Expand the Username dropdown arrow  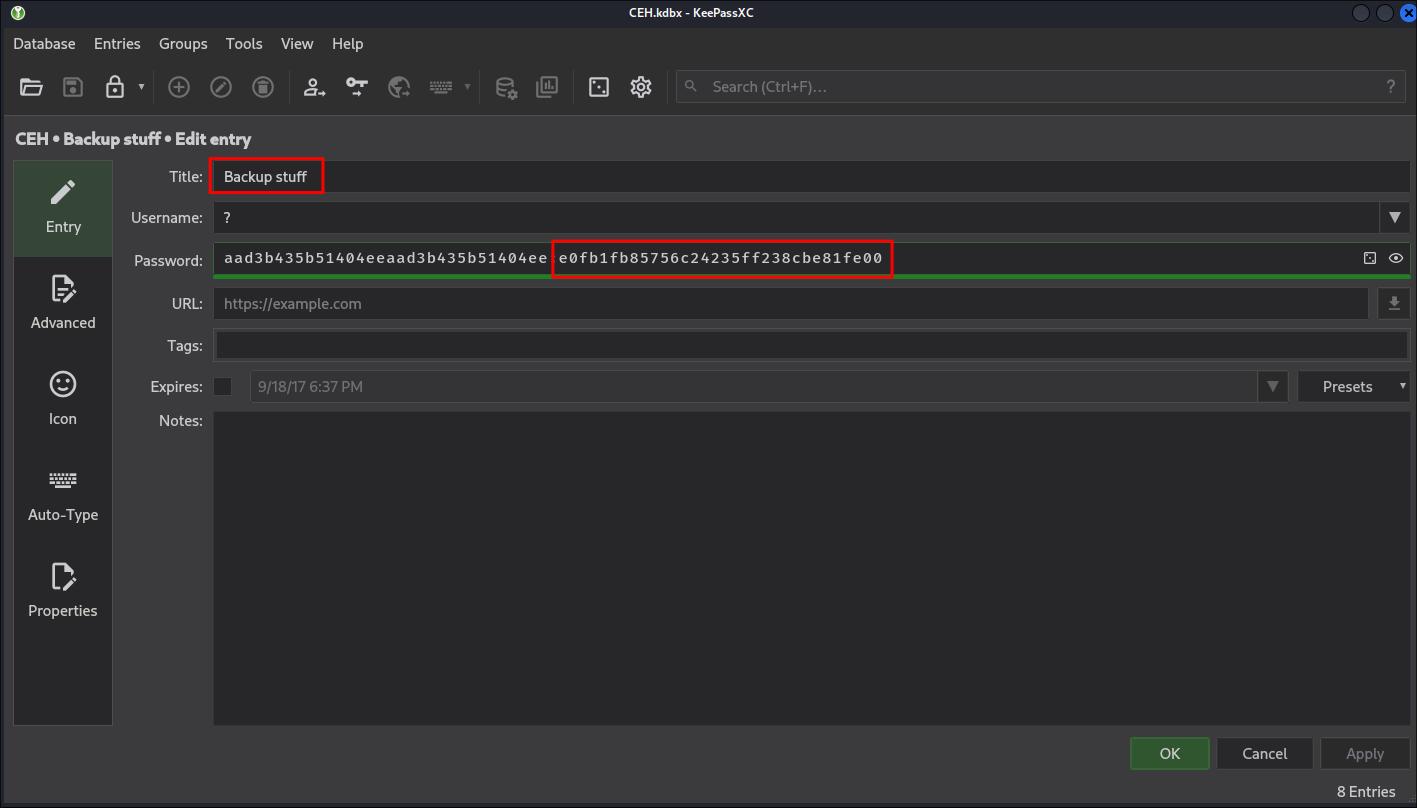(x=1395, y=217)
